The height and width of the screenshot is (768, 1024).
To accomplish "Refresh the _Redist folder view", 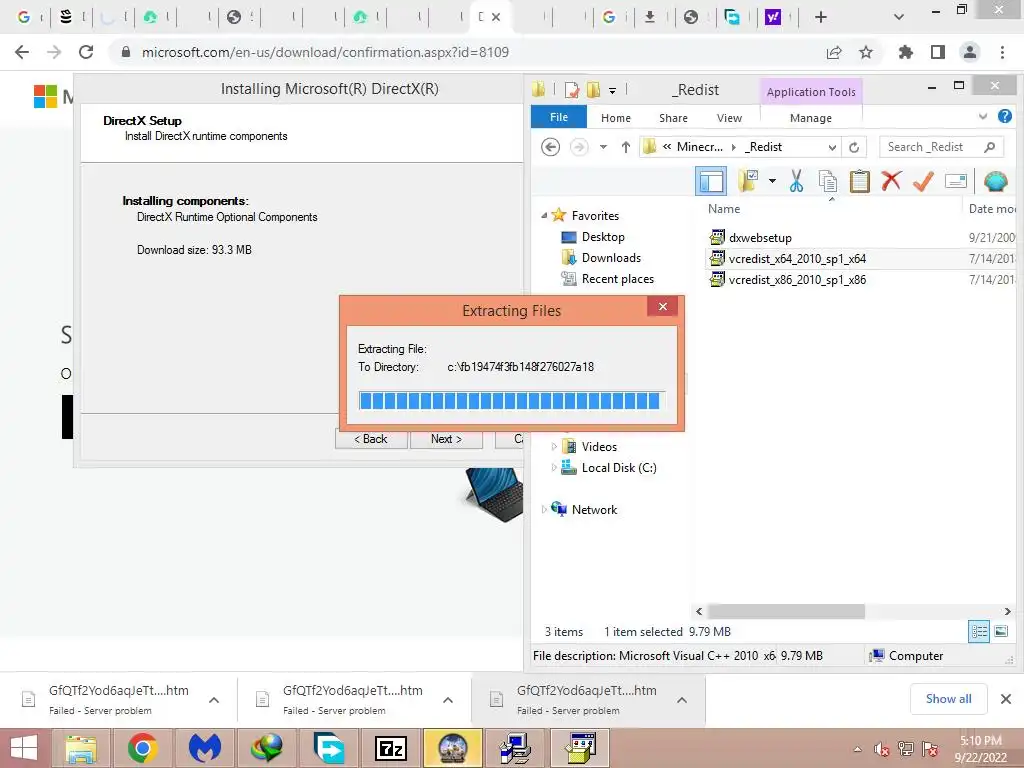I will (854, 147).
